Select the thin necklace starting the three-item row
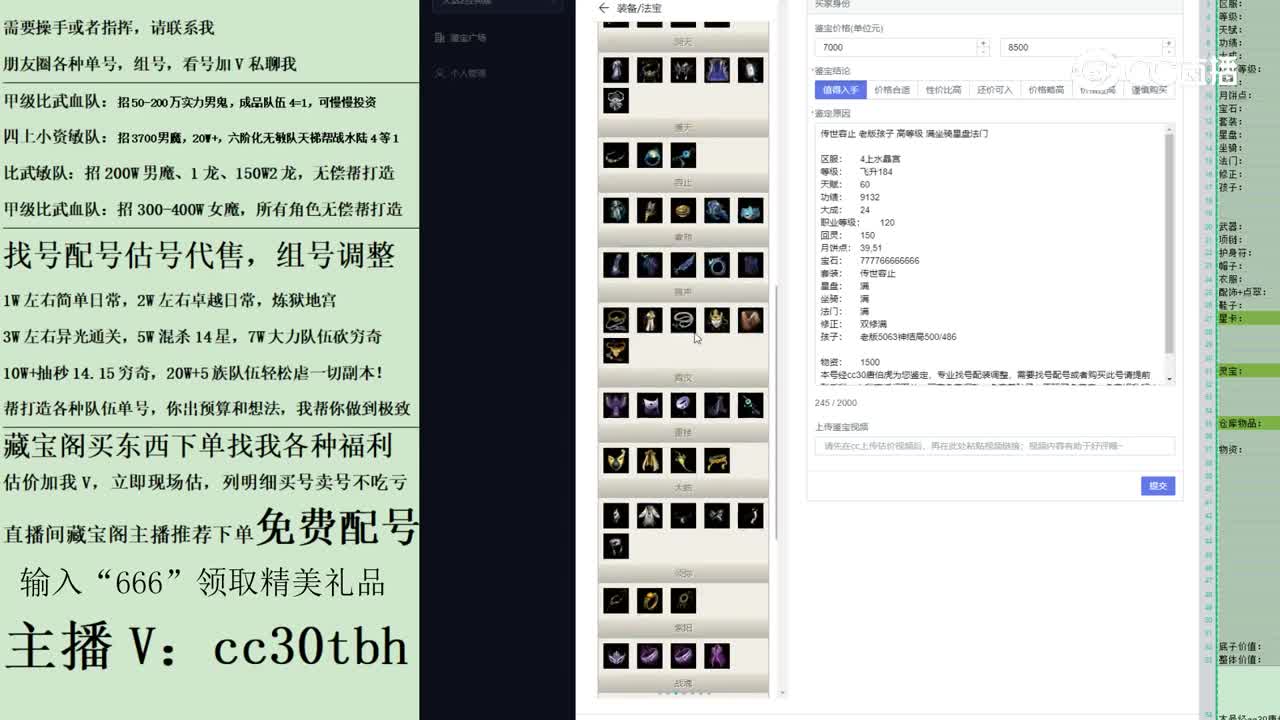This screenshot has height=720, width=1280. 616,155
